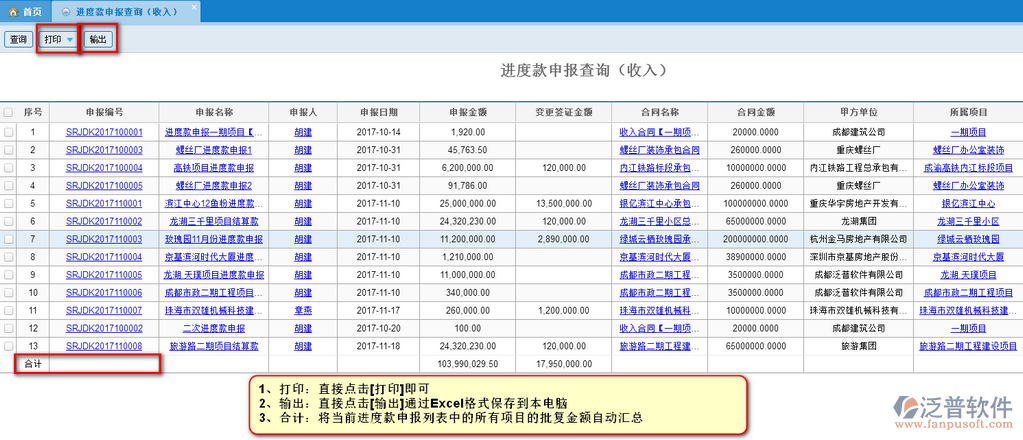Viewport: 1023px width, 440px height.
Task: Tick the checkbox for row 7
Action: pos(9,240)
